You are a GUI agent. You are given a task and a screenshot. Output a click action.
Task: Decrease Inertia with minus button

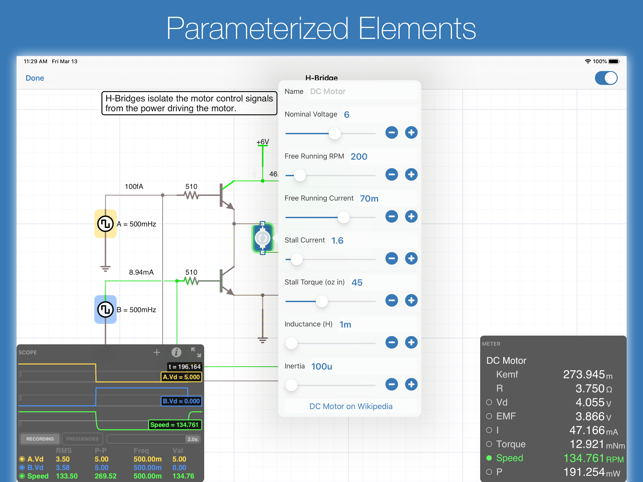[392, 384]
